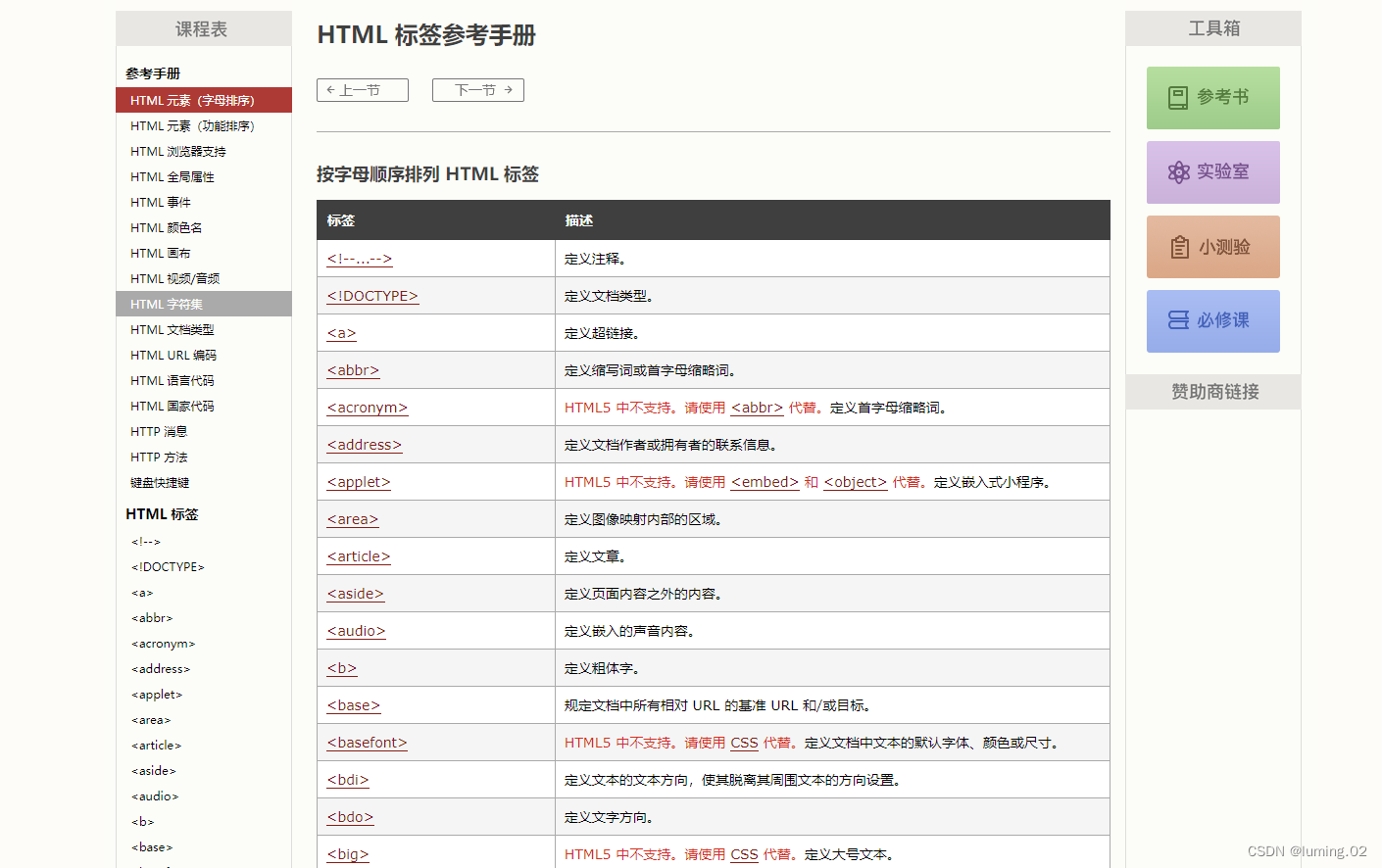Image resolution: width=1382 pixels, height=868 pixels.
Task: Open HTML URL 编码 sidebar item
Action: coord(204,355)
